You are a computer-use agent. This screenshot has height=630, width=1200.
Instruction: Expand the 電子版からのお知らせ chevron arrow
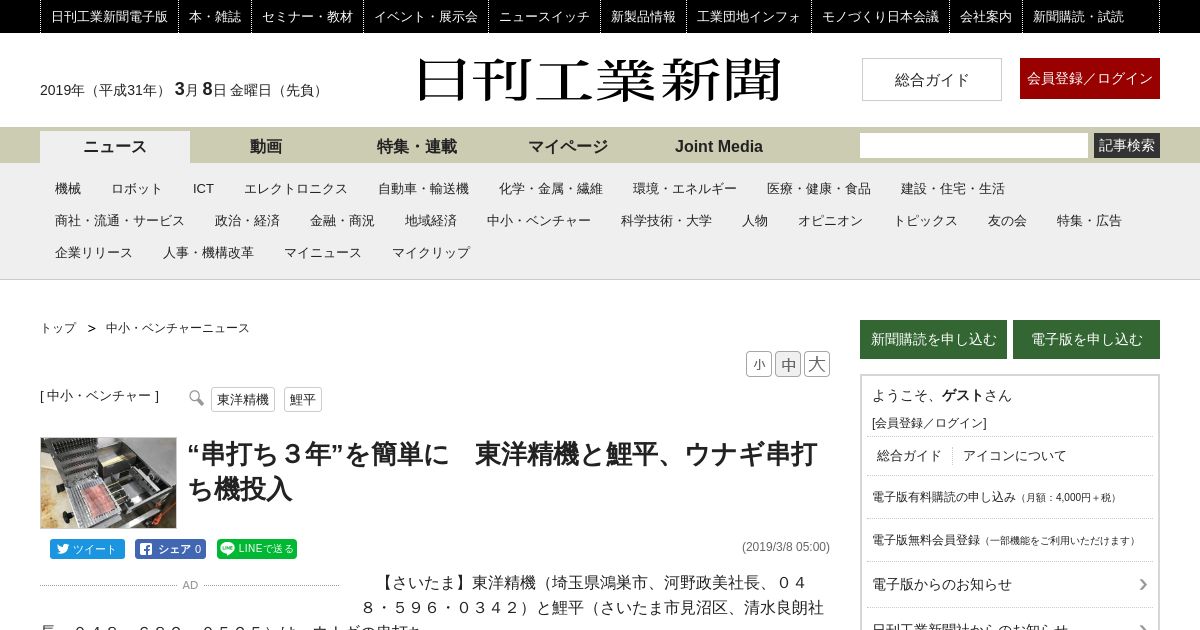1143,584
